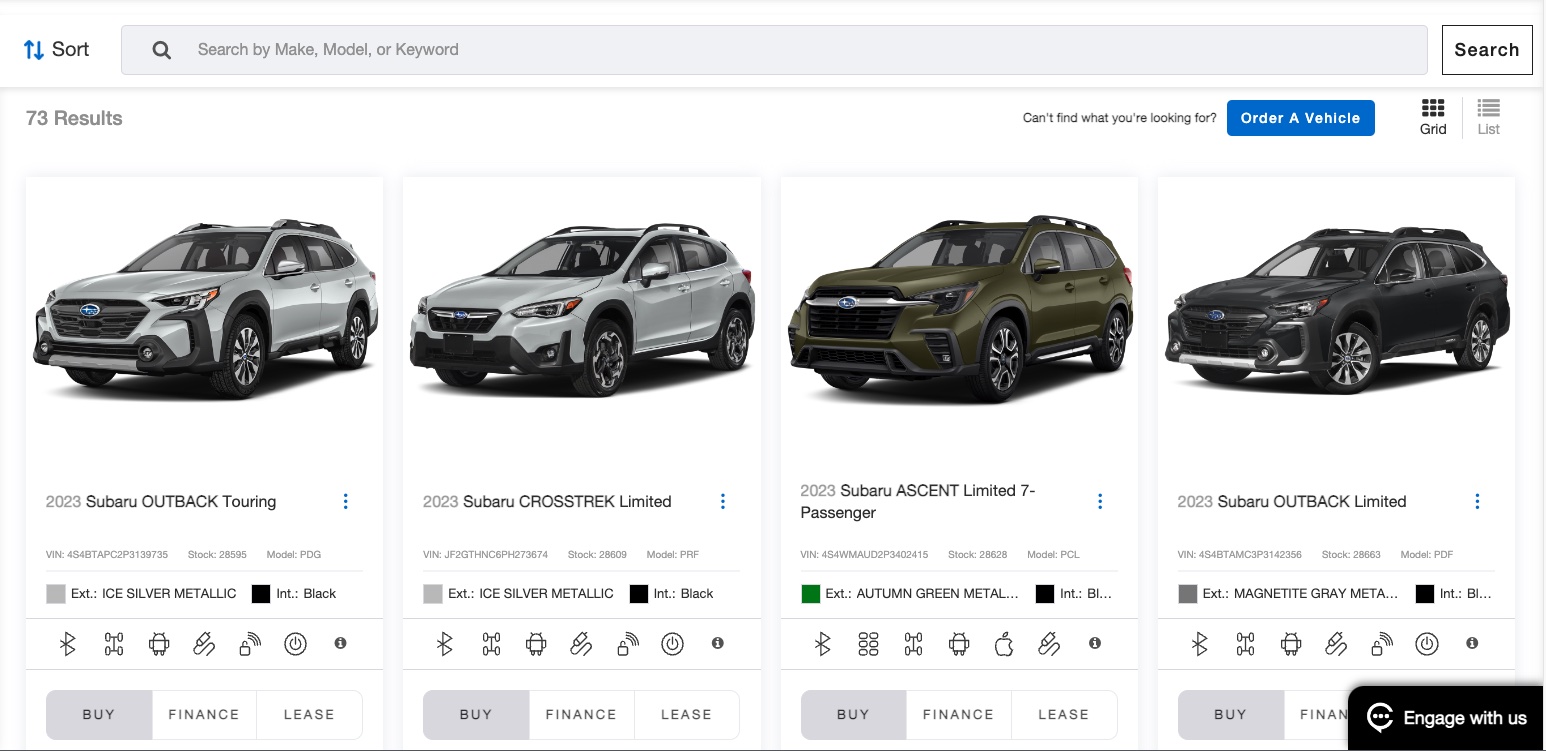Click push-button start icon on OUTBACK Touring
The image size is (1546, 751).
click(x=295, y=644)
